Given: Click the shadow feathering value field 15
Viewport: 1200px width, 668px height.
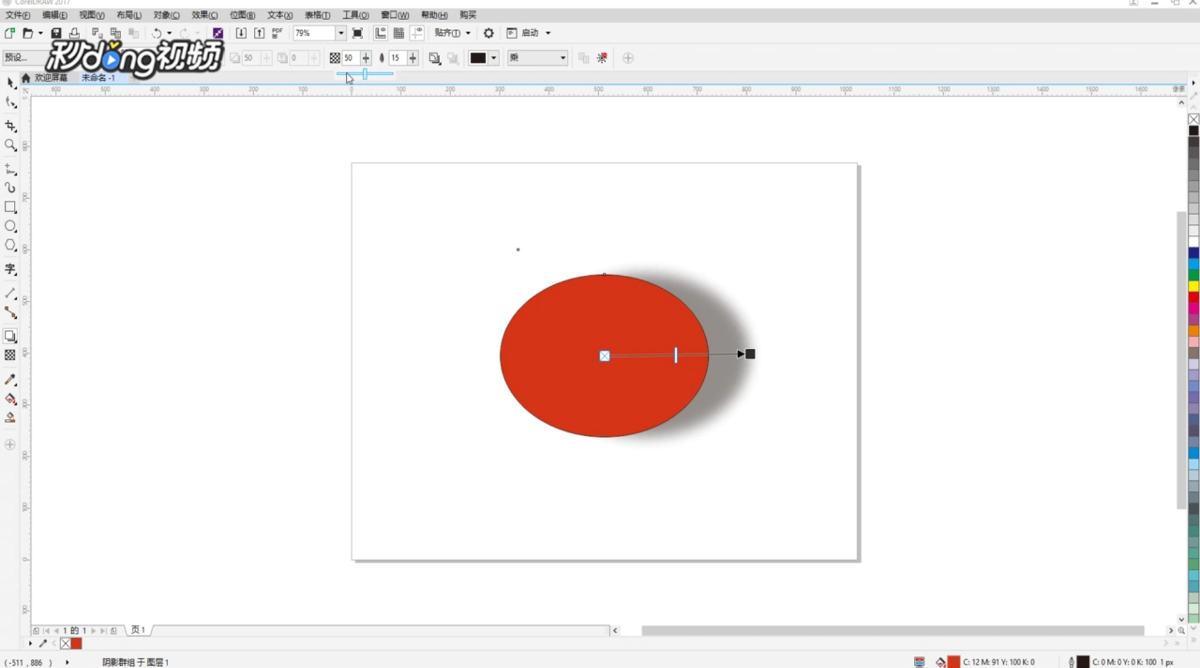Looking at the screenshot, I should (396, 58).
